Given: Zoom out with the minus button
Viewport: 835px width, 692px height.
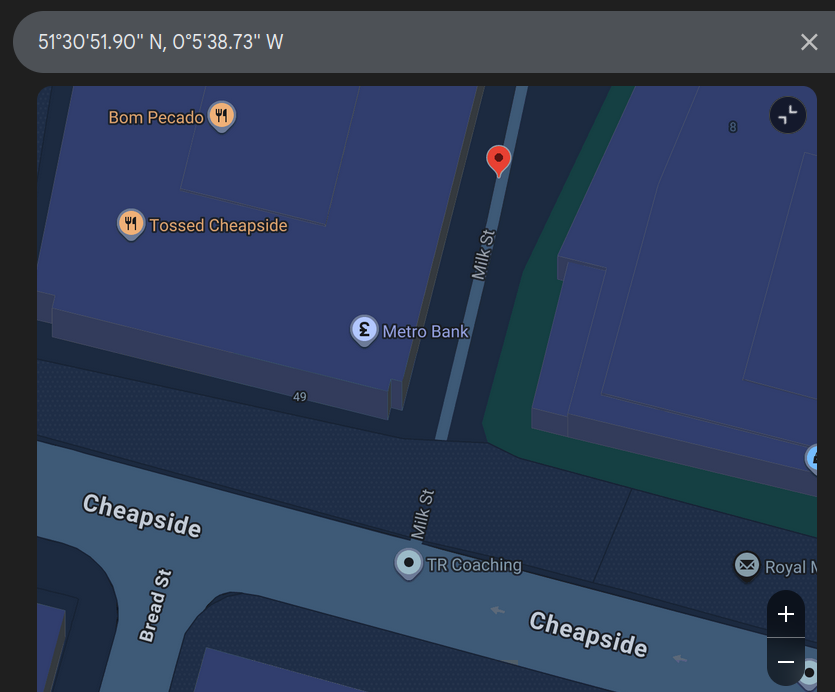Looking at the screenshot, I should click(x=786, y=662).
